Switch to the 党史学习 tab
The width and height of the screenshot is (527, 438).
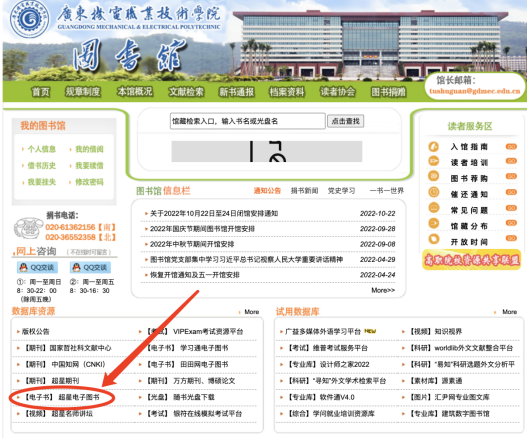[x=341, y=191]
